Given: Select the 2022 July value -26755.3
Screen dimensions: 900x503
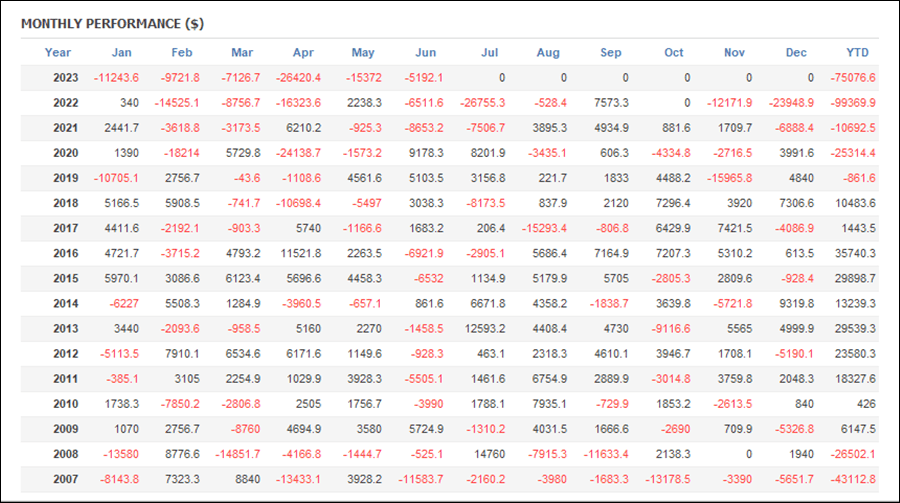Looking at the screenshot, I should point(482,103).
